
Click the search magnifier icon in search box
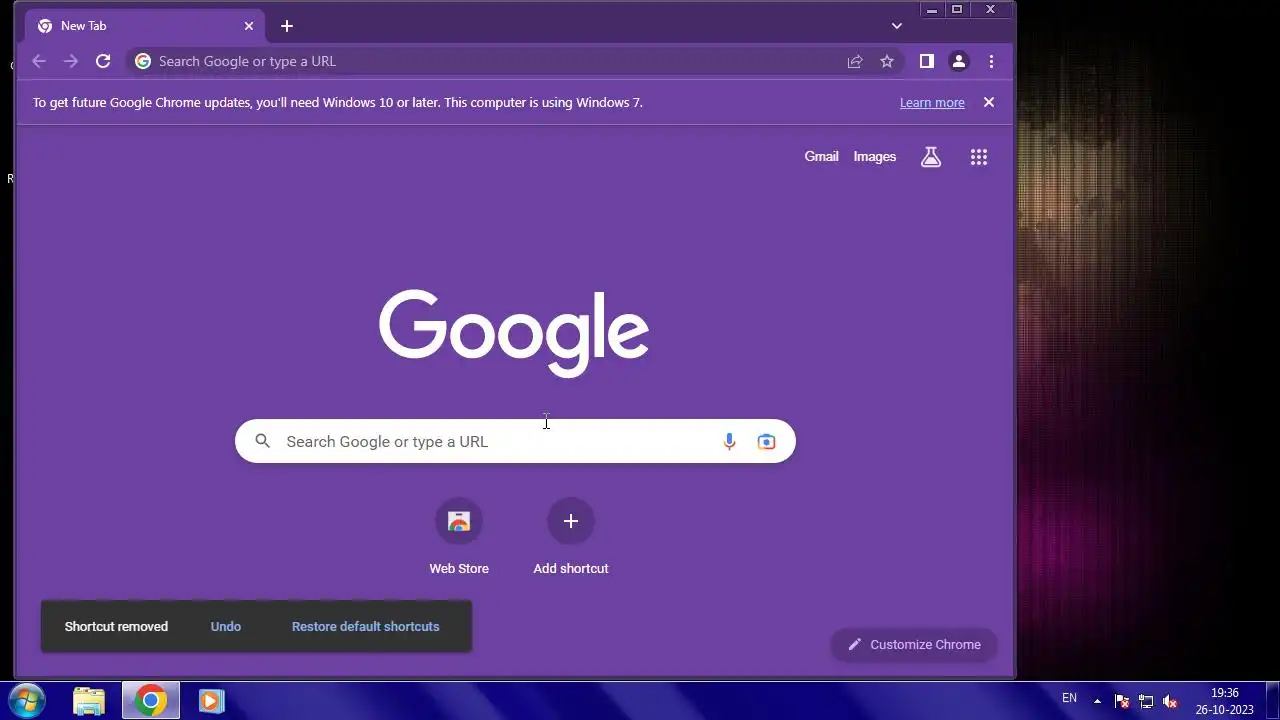(x=262, y=441)
